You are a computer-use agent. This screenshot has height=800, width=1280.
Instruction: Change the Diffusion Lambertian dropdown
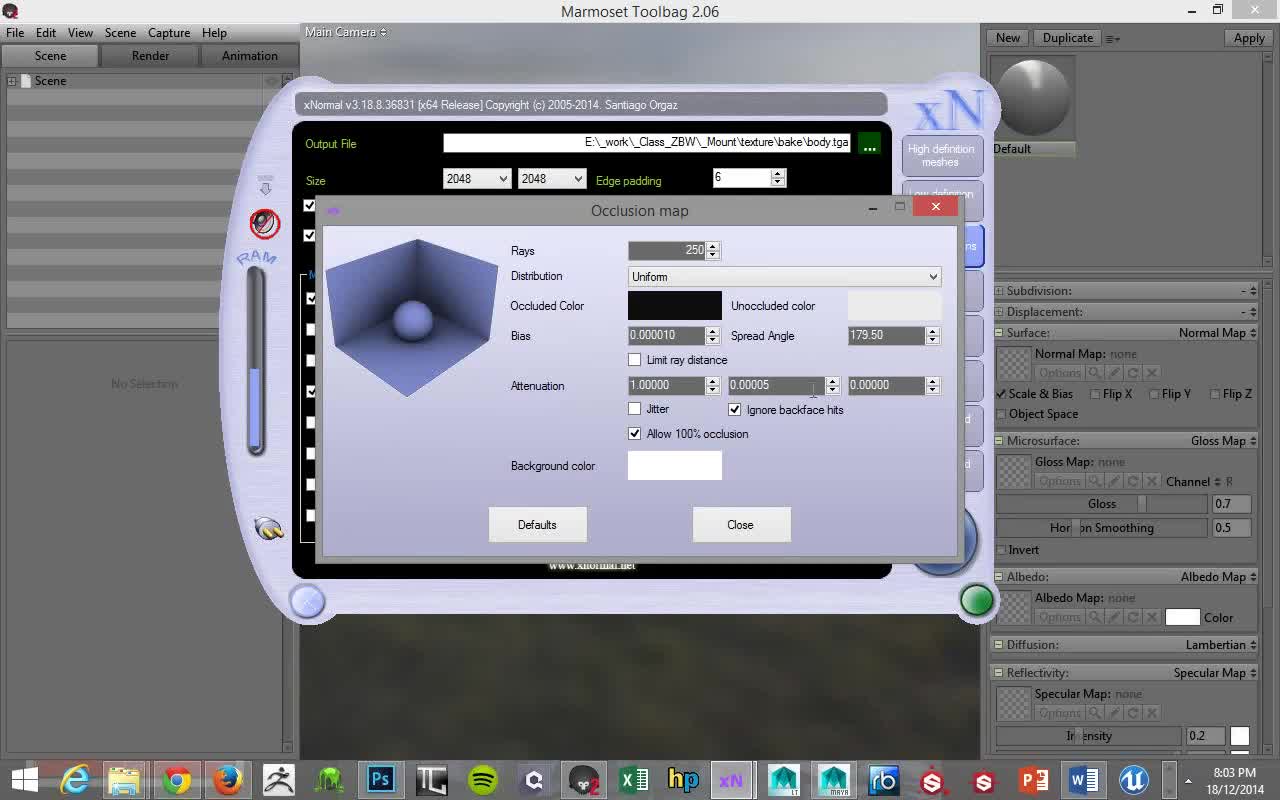[x=1221, y=645]
